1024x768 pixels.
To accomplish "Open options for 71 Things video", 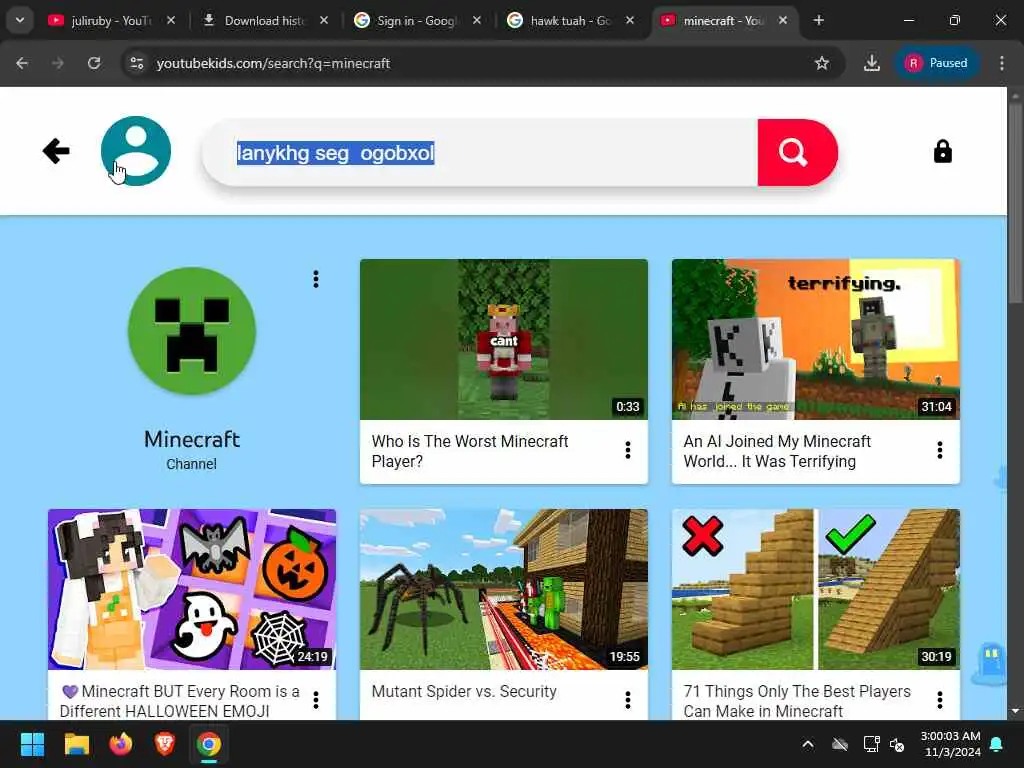I will [940, 700].
